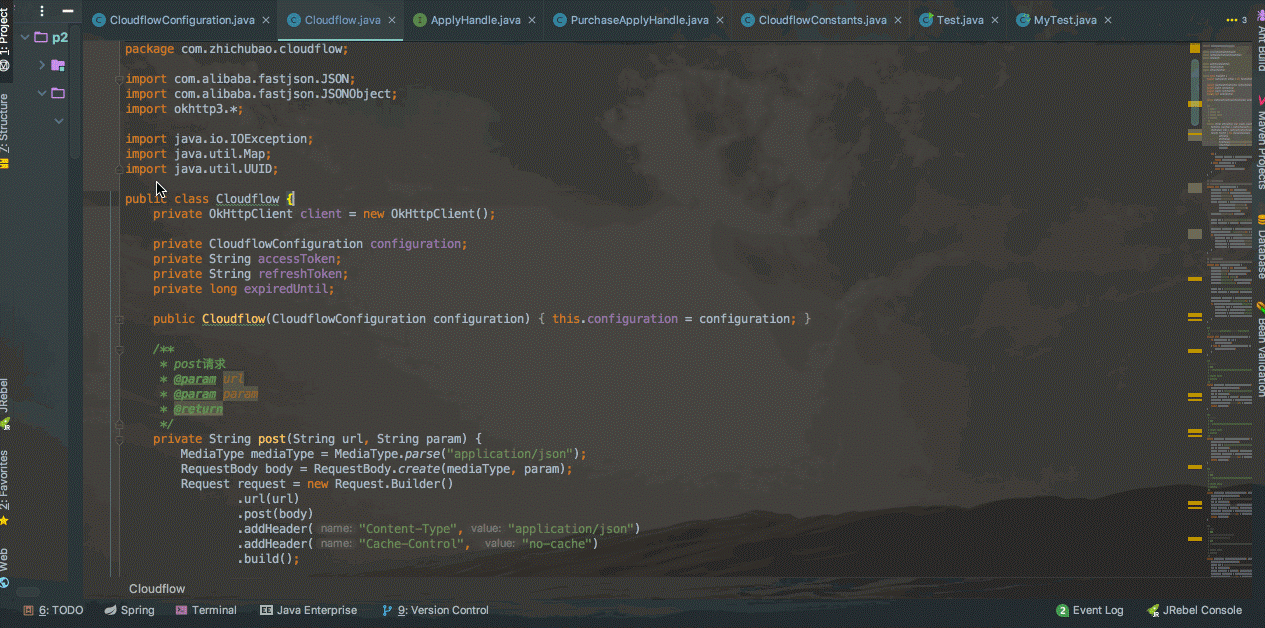Fold the post method body

pos(119,439)
